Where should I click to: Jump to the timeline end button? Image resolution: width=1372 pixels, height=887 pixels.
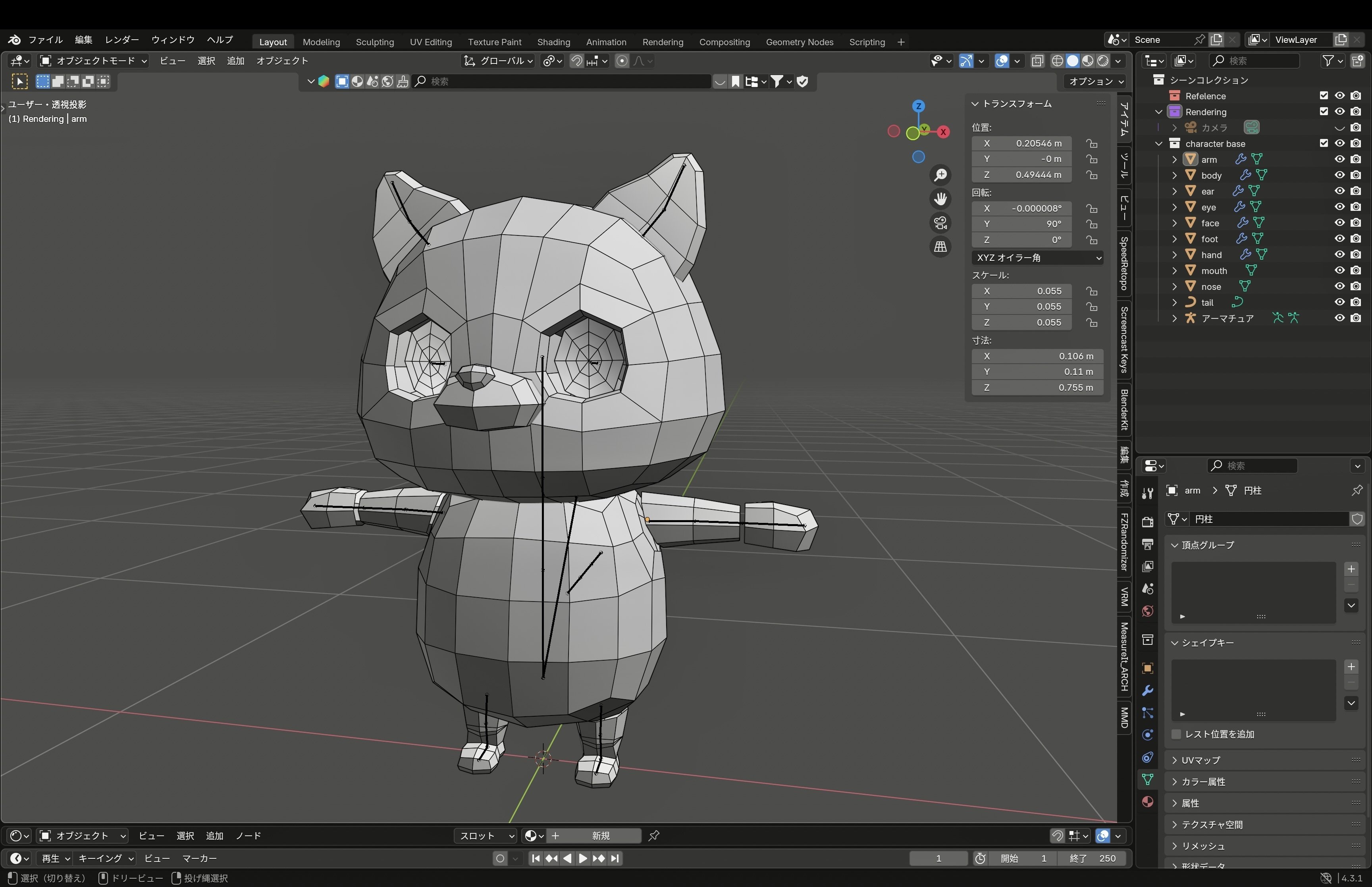(615, 859)
